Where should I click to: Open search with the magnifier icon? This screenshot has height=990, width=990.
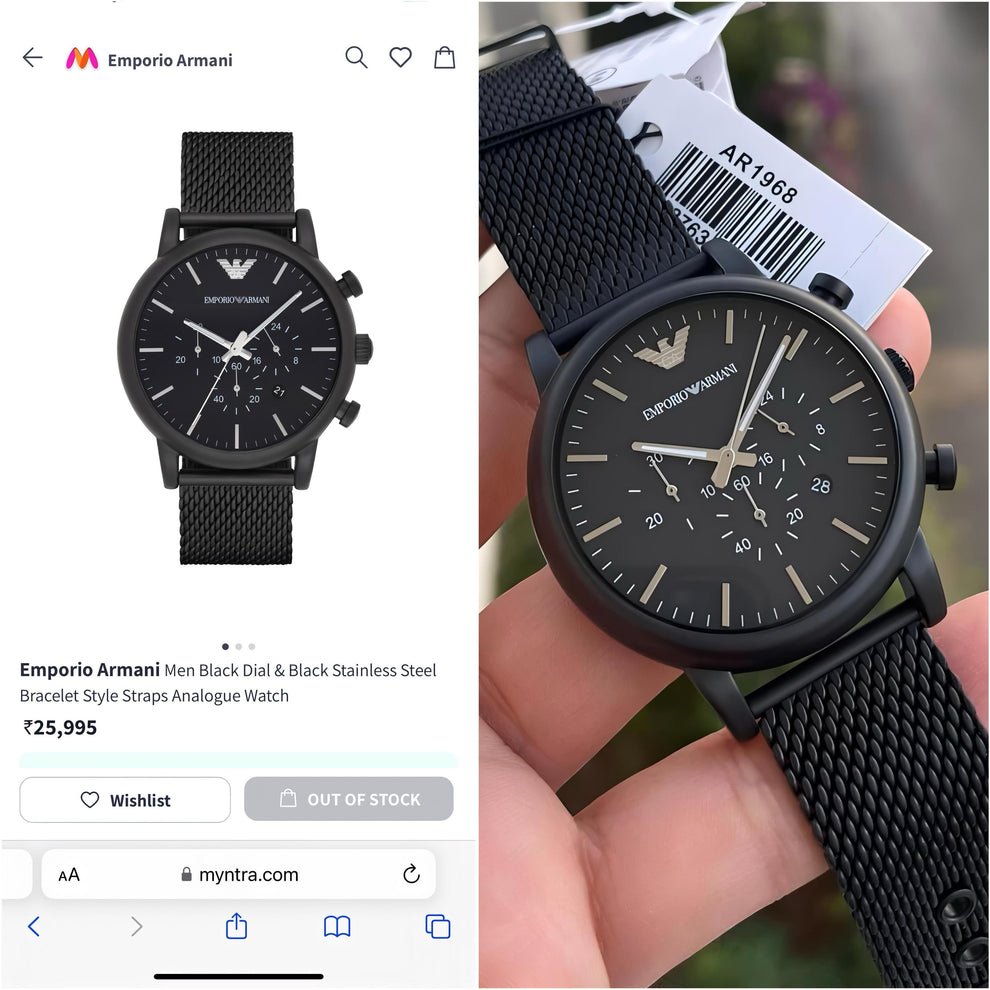pyautogui.click(x=356, y=57)
